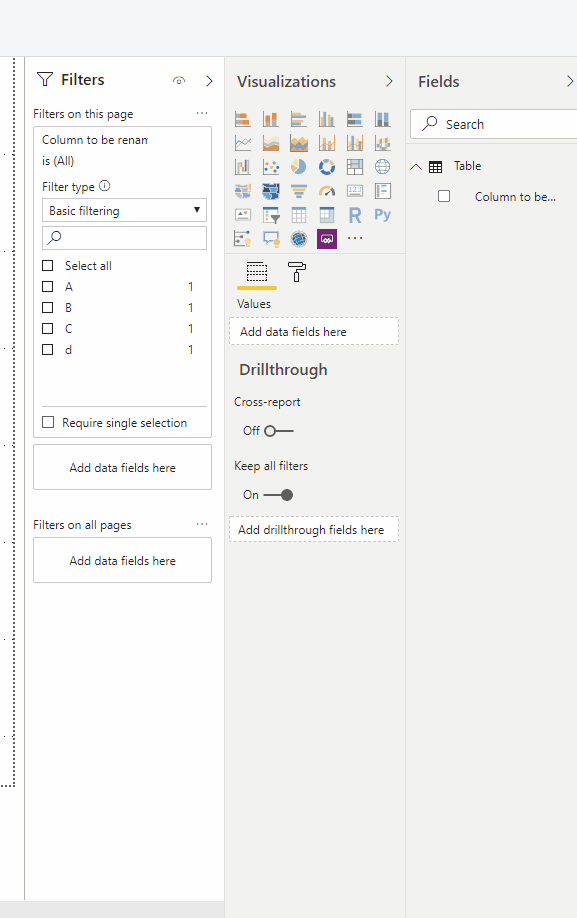Toggle the Filters pane eye visibility icon

(x=179, y=81)
